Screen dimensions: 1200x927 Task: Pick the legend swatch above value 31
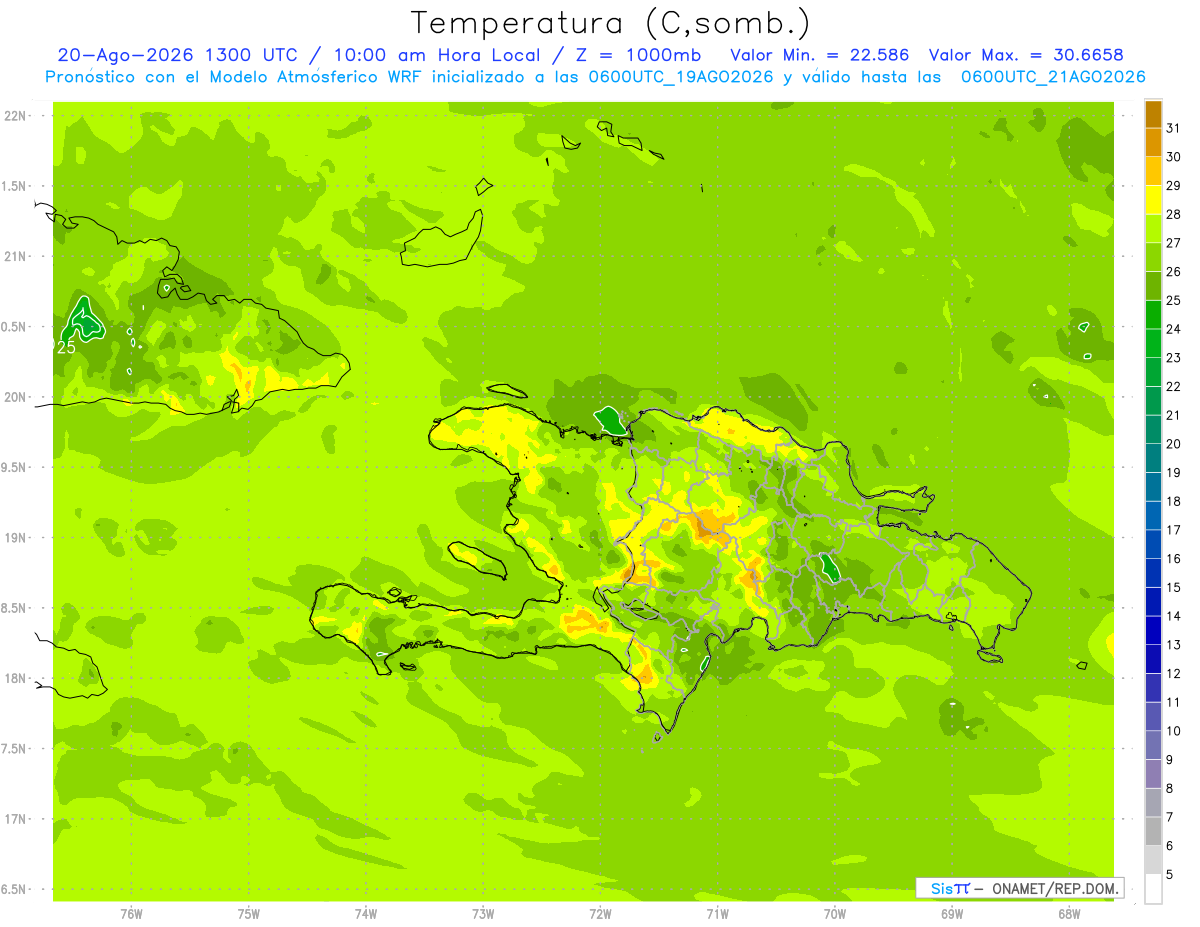point(1153,113)
